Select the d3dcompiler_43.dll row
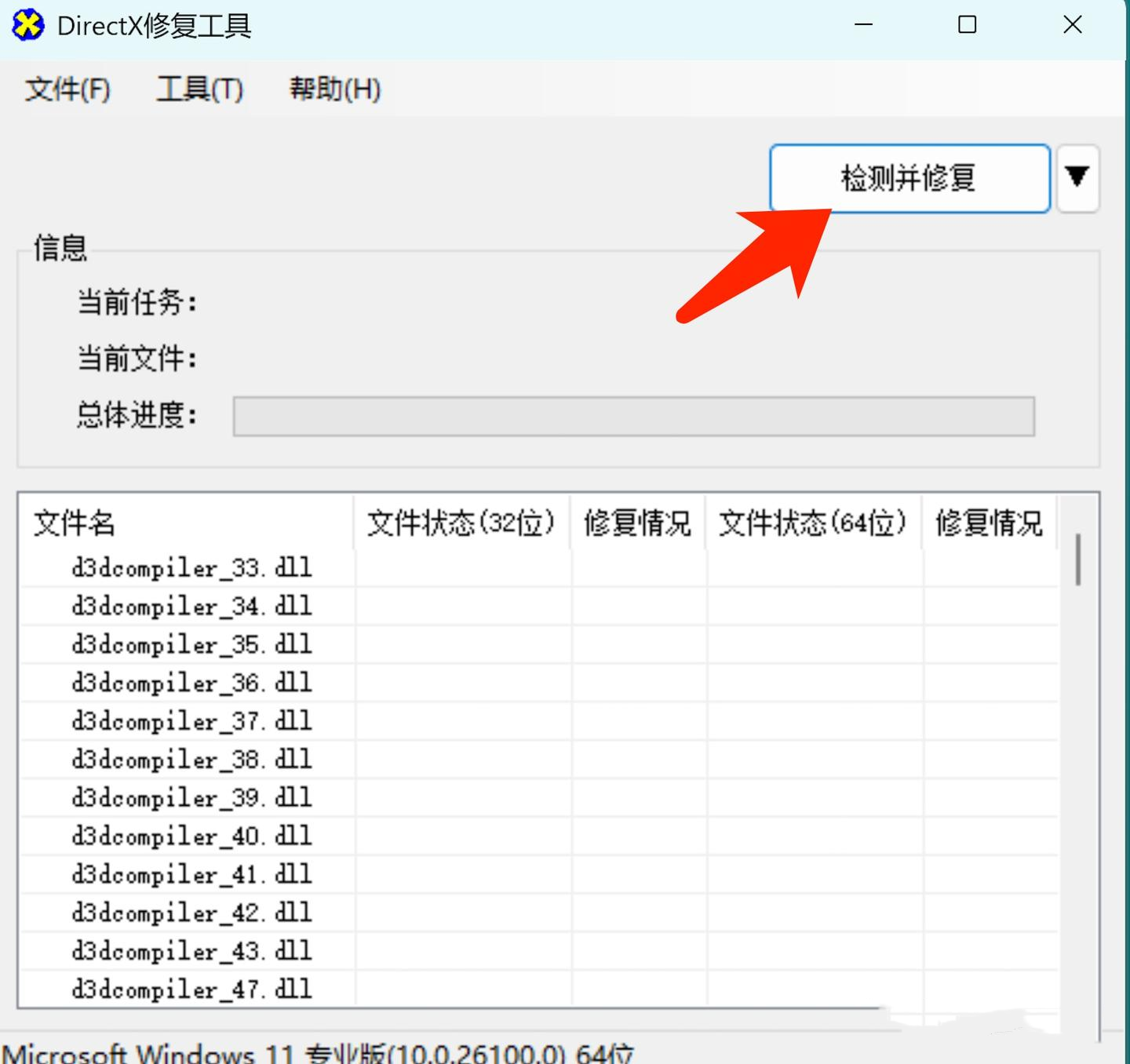This screenshot has height=1064, width=1130. tap(539, 951)
